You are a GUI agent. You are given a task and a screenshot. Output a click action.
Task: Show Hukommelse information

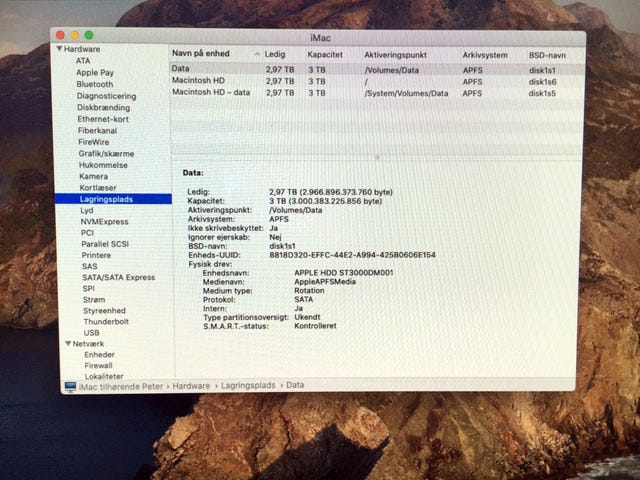click(103, 165)
